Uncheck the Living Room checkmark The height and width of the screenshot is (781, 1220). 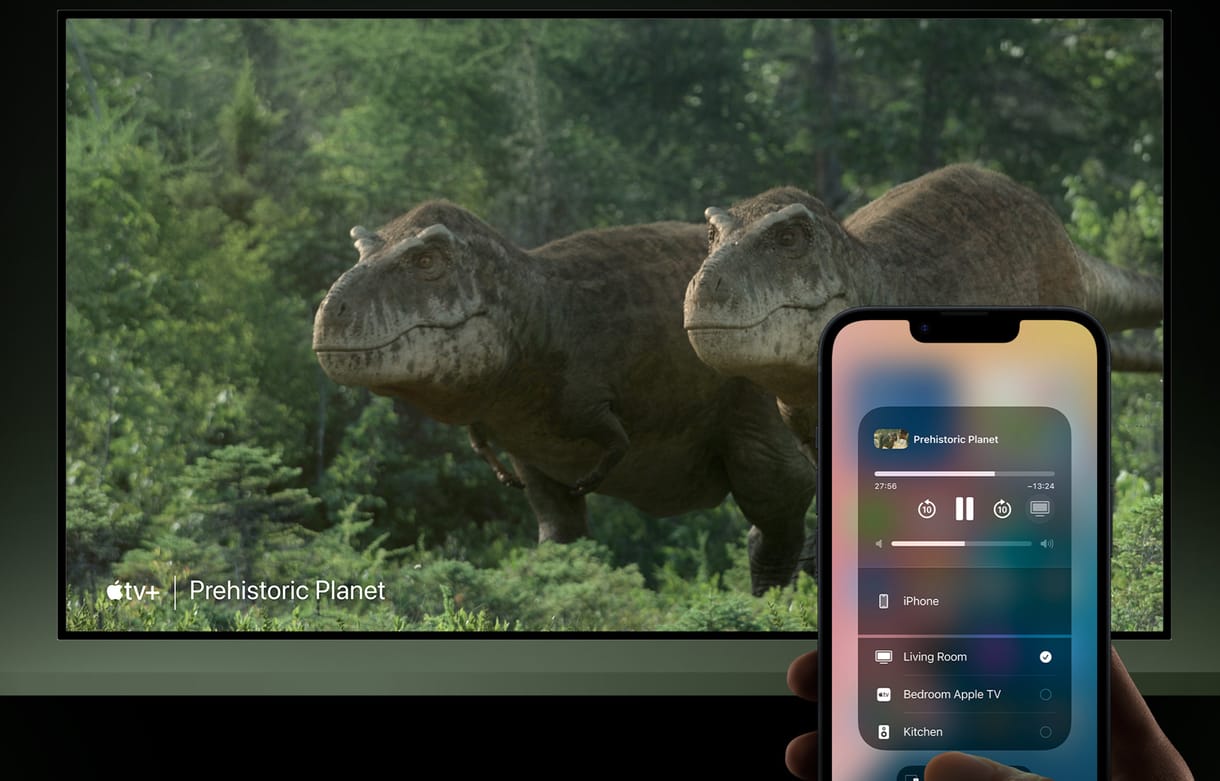[x=1045, y=657]
